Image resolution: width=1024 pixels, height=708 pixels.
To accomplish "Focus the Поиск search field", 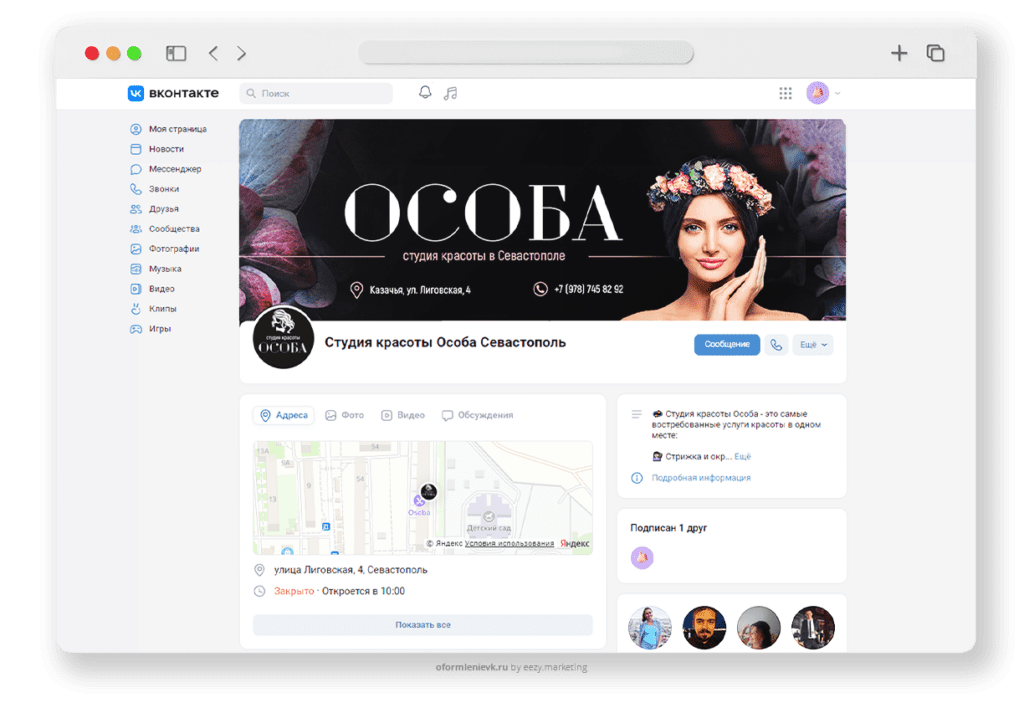I will pos(316,93).
